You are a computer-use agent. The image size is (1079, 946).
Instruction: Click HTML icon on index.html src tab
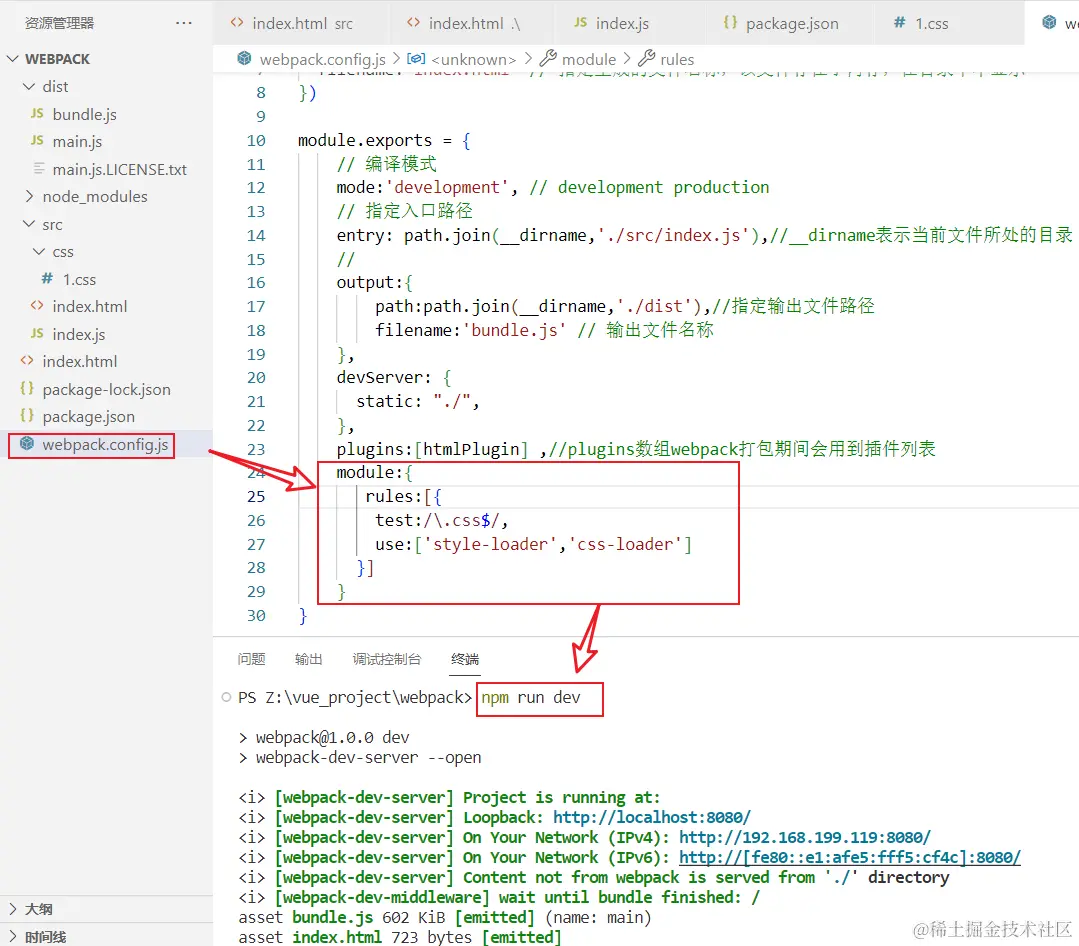[x=237, y=22]
